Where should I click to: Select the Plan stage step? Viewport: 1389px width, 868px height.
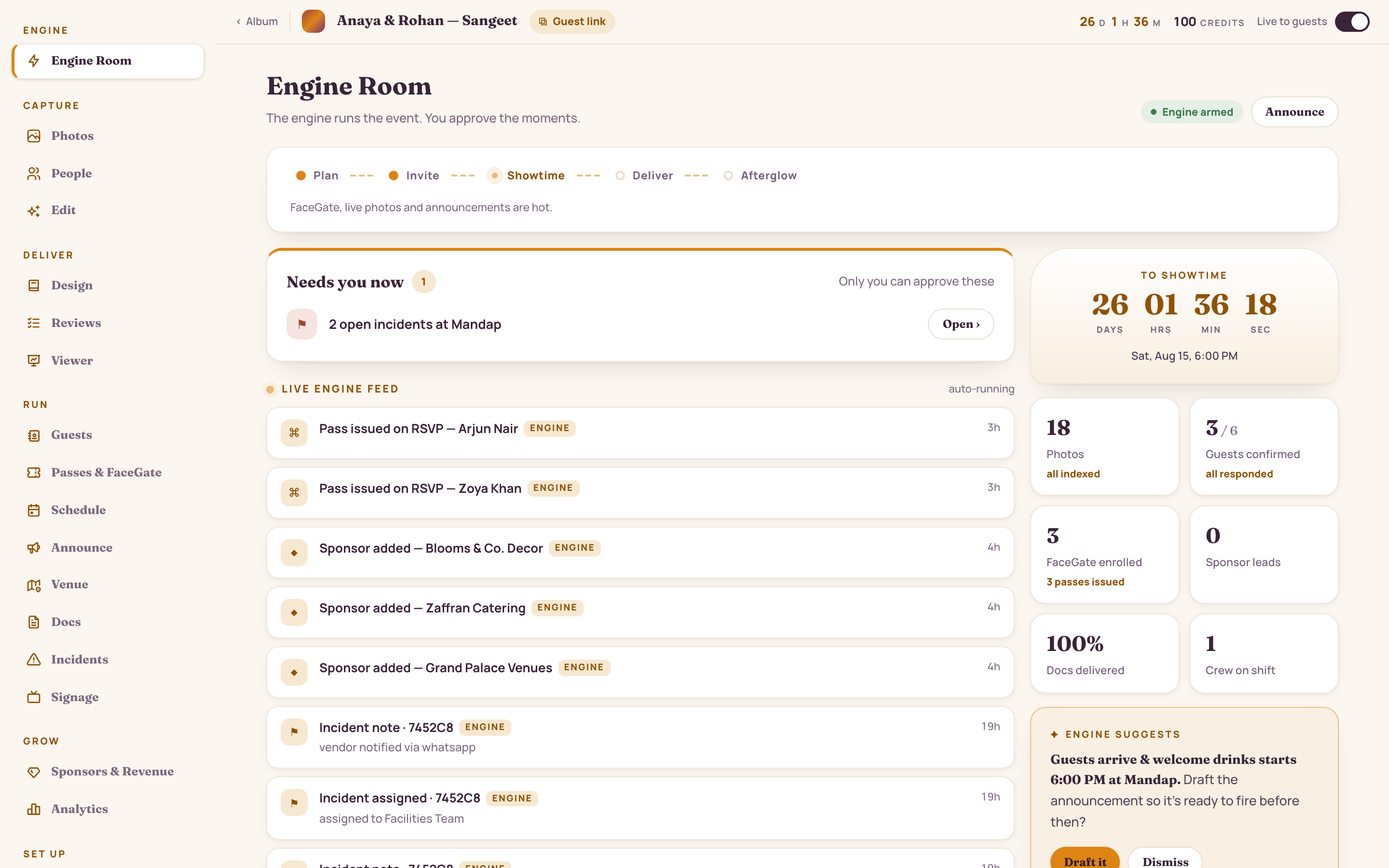[x=317, y=176]
